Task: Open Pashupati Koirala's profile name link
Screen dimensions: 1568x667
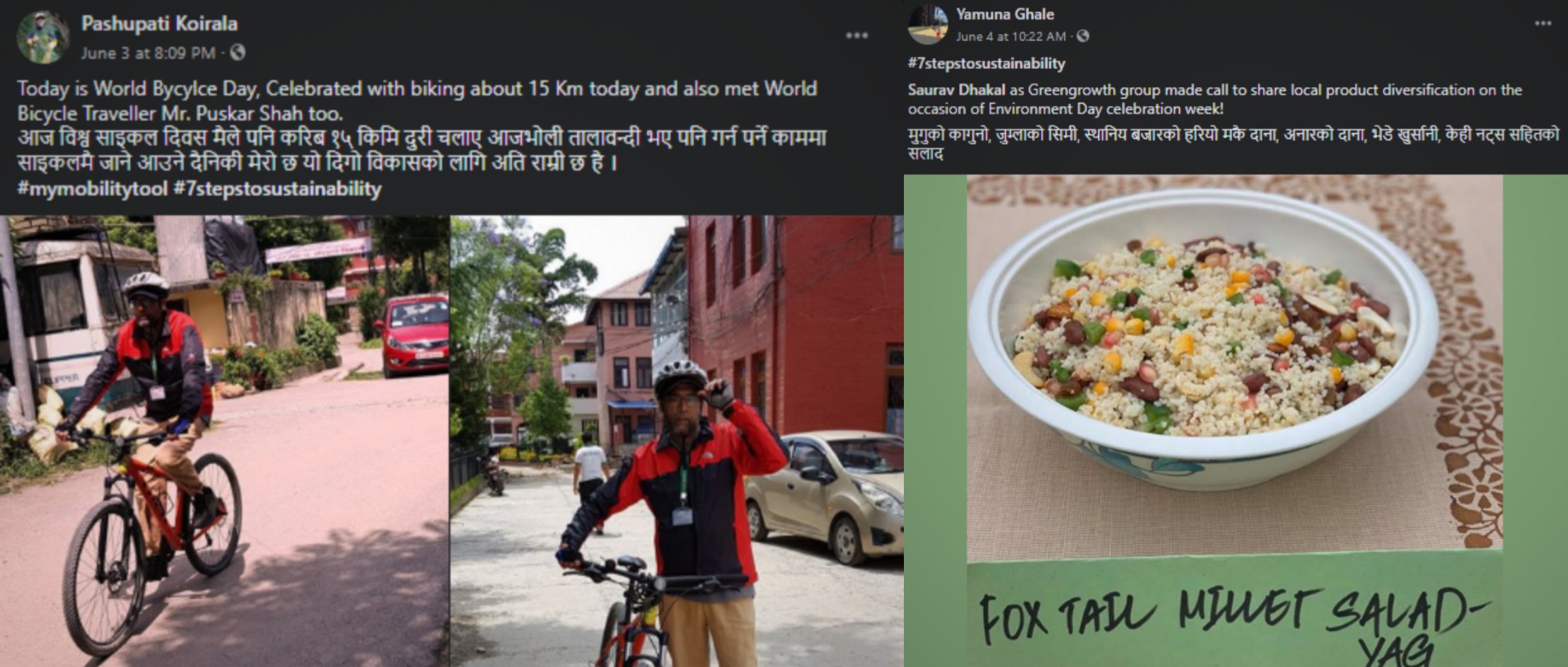Action: (159, 23)
